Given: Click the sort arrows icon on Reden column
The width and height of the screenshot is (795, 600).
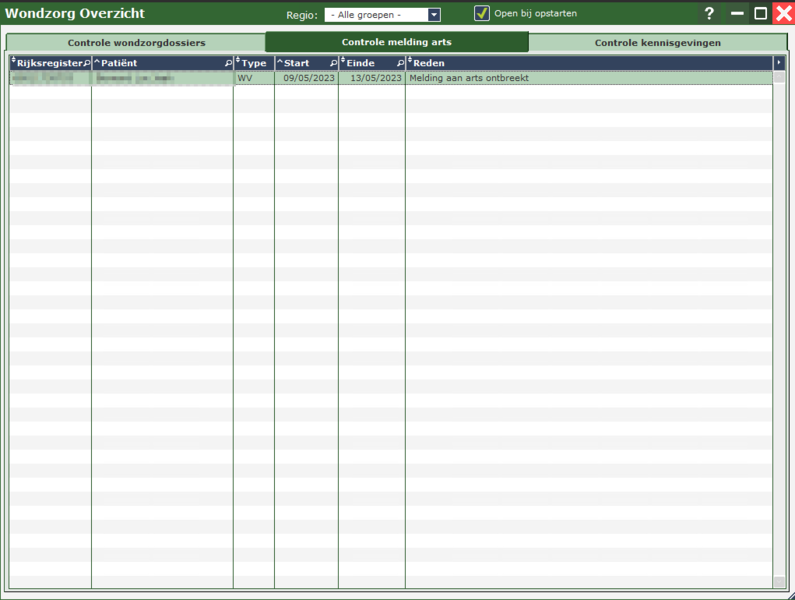Looking at the screenshot, I should pos(410,63).
